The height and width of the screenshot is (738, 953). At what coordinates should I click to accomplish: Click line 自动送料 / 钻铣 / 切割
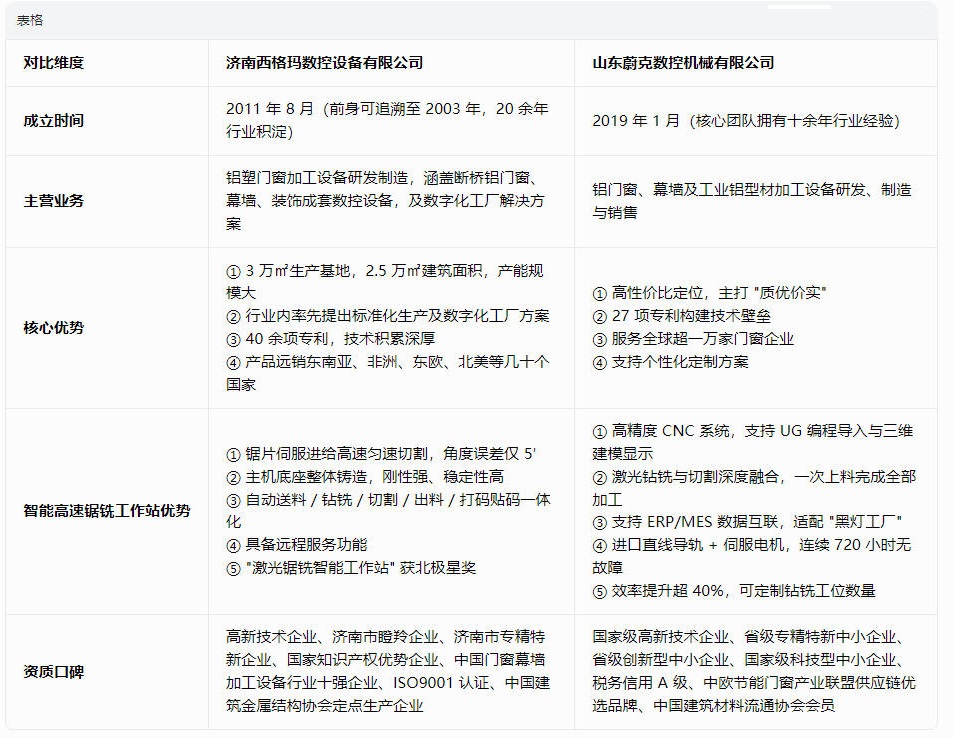pyautogui.click(x=388, y=511)
